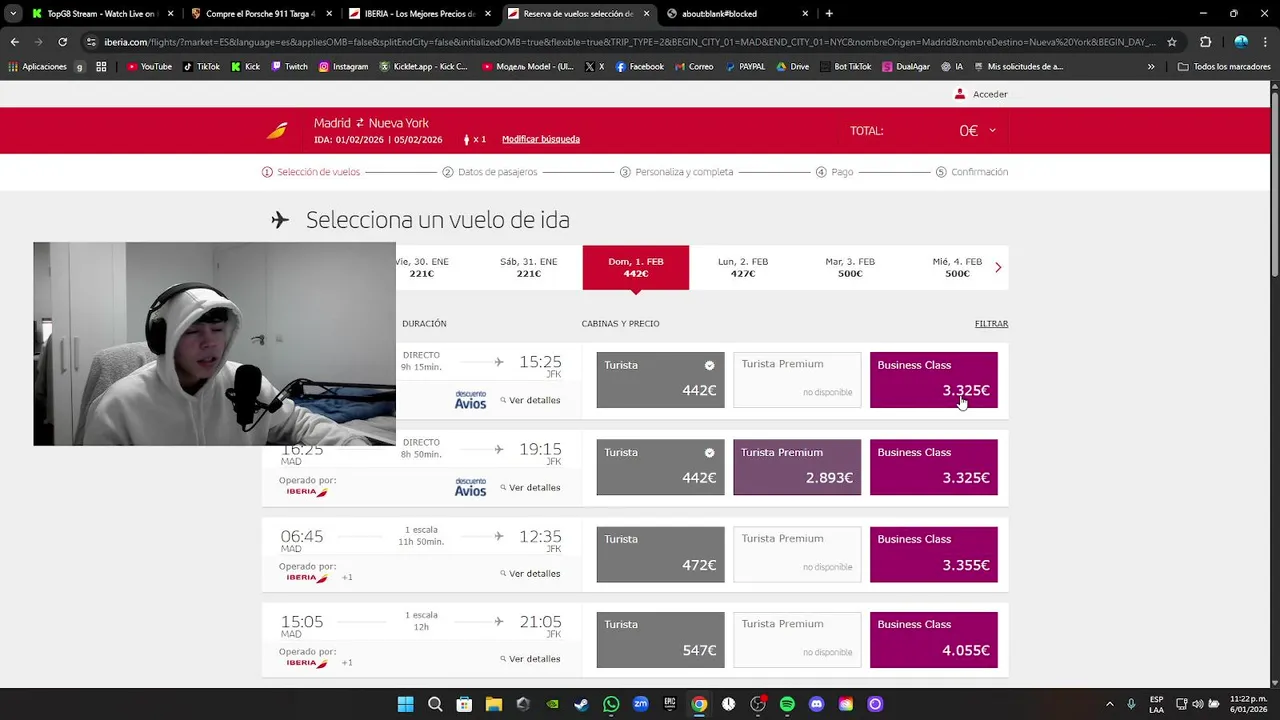Expand Ver detalles for the 15:25 arrival flight

point(530,400)
